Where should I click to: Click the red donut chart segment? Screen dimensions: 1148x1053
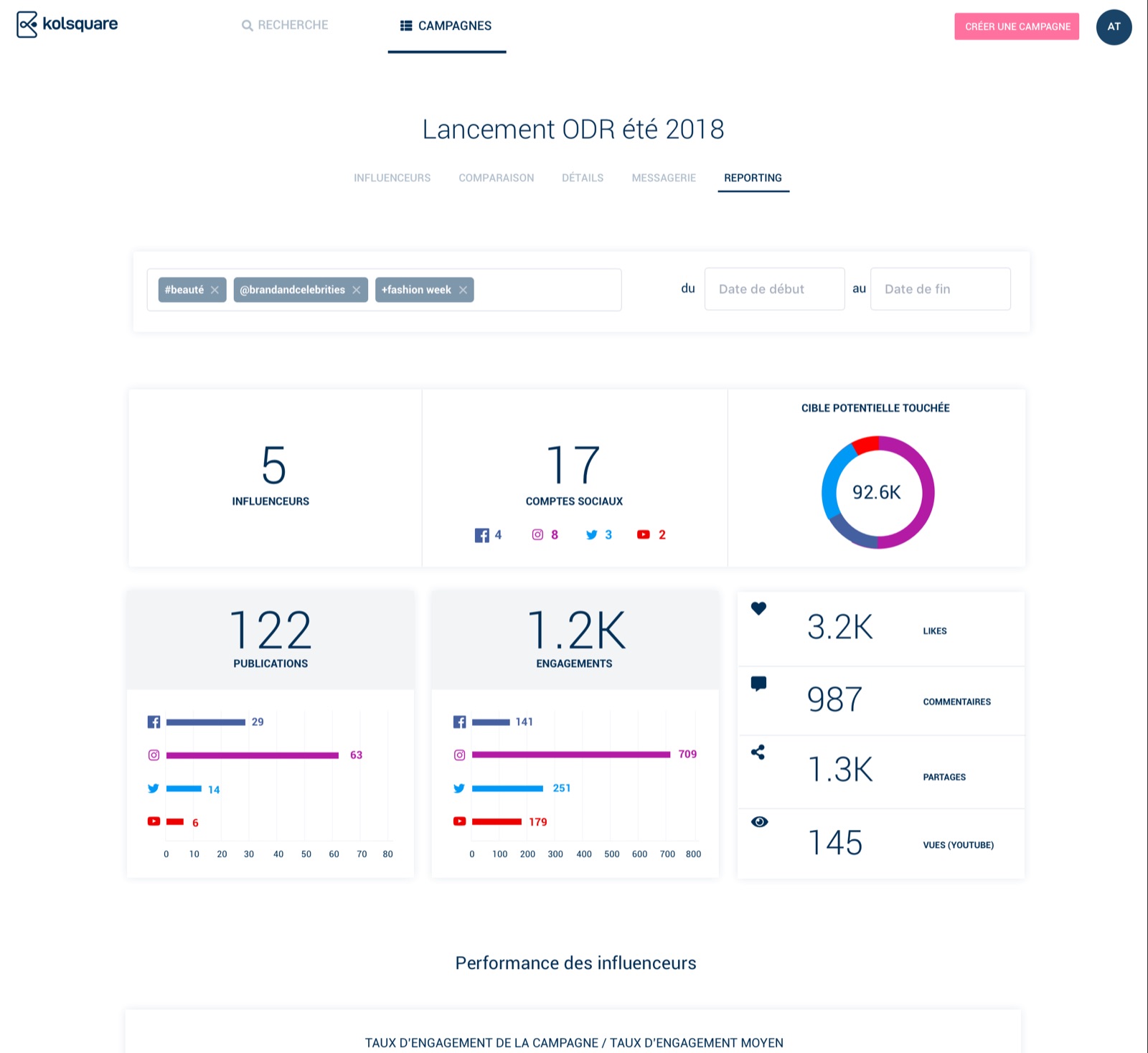(867, 444)
